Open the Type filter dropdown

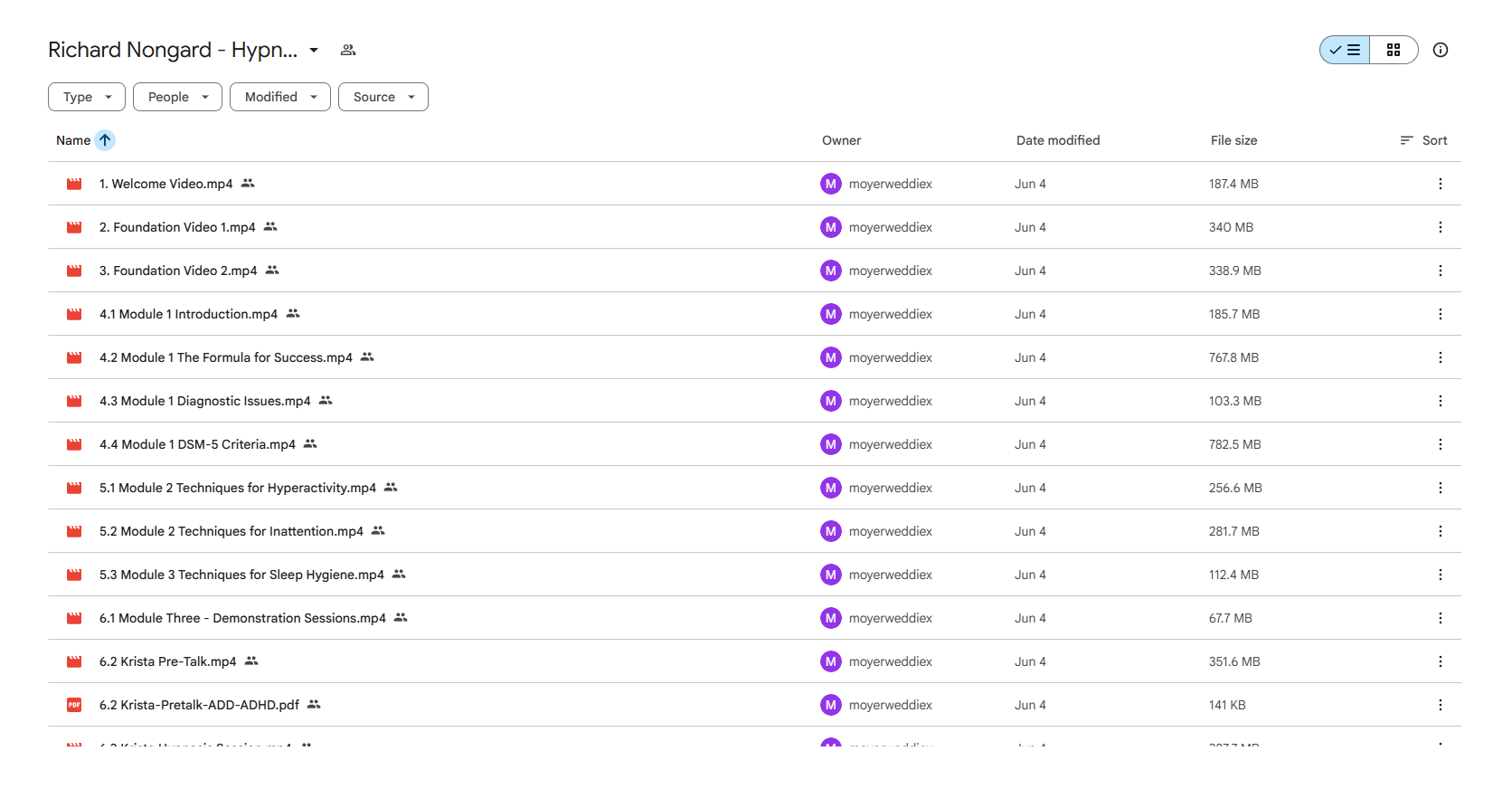87,97
